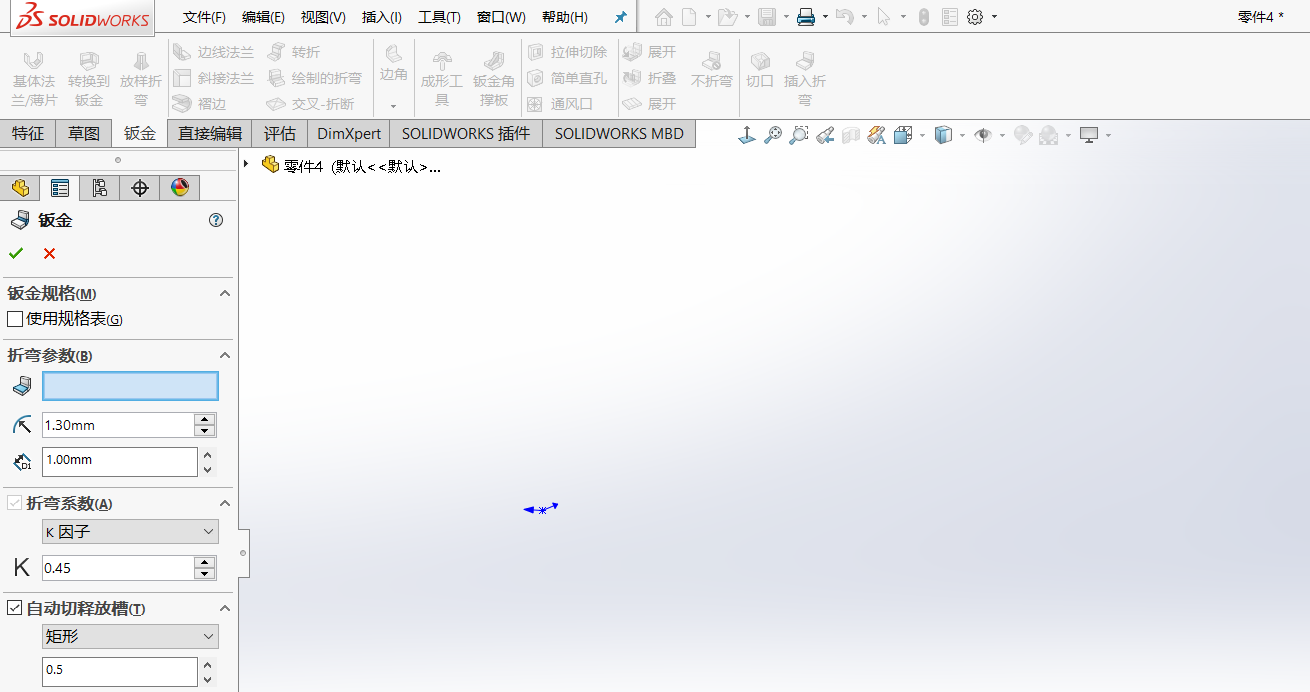The image size is (1310, 692).
Task: Open the 编辑(E) menu
Action: click(263, 17)
